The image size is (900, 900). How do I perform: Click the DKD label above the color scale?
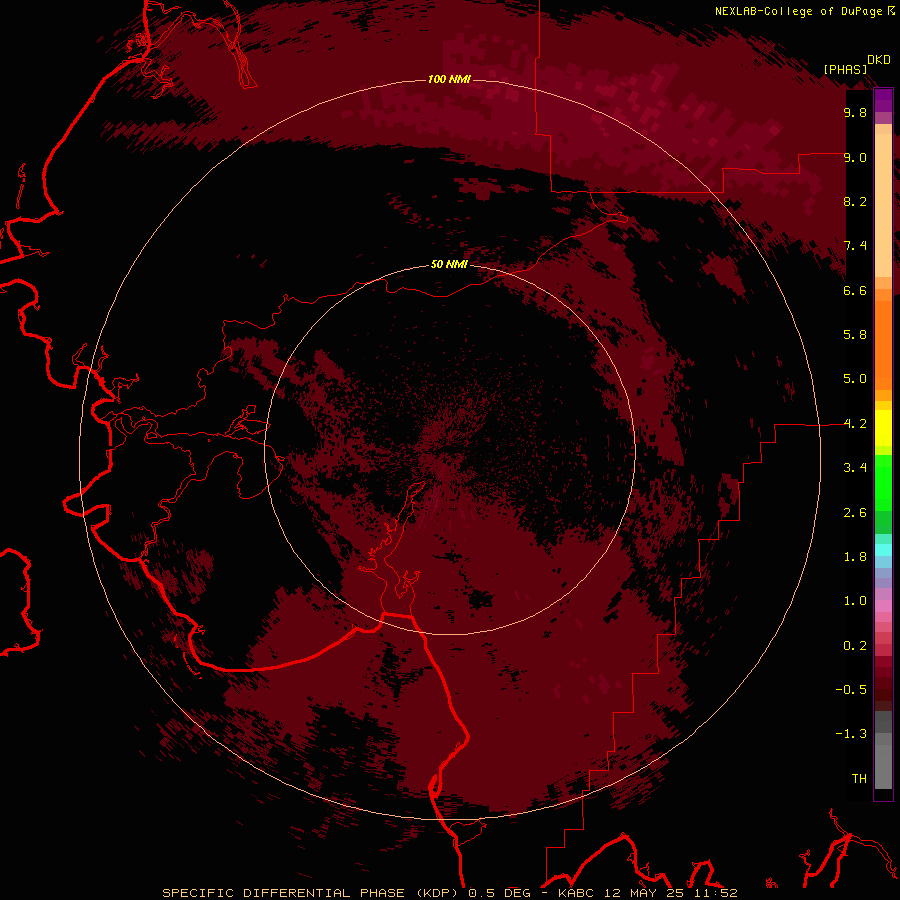[879, 60]
